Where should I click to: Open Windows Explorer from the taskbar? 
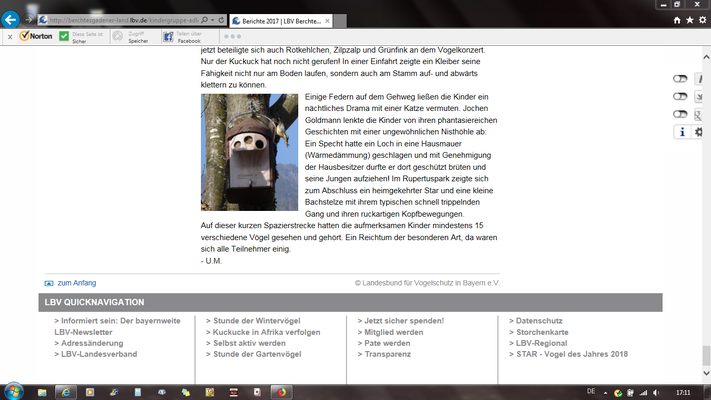click(42, 392)
